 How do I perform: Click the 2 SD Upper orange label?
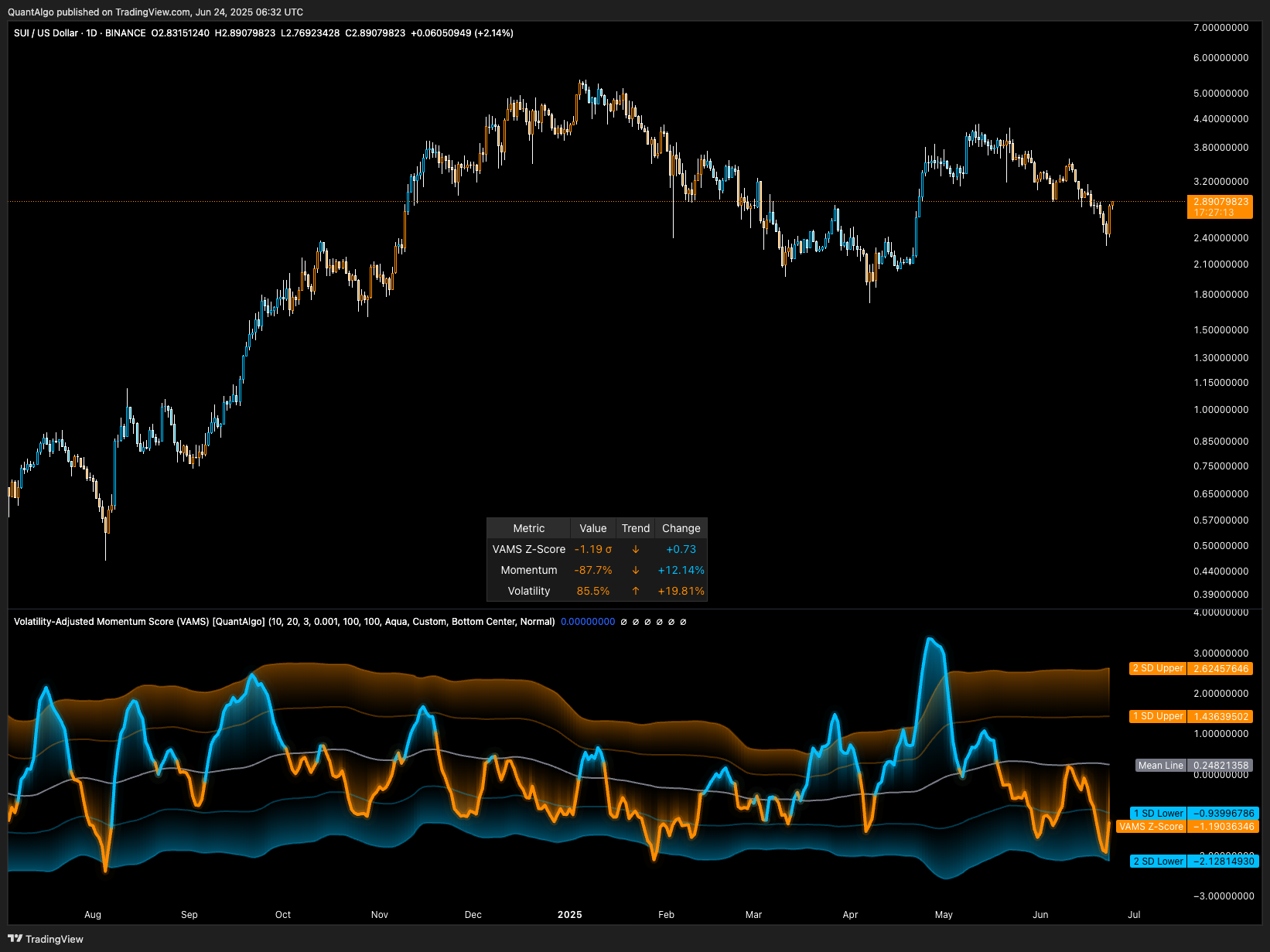1157,668
